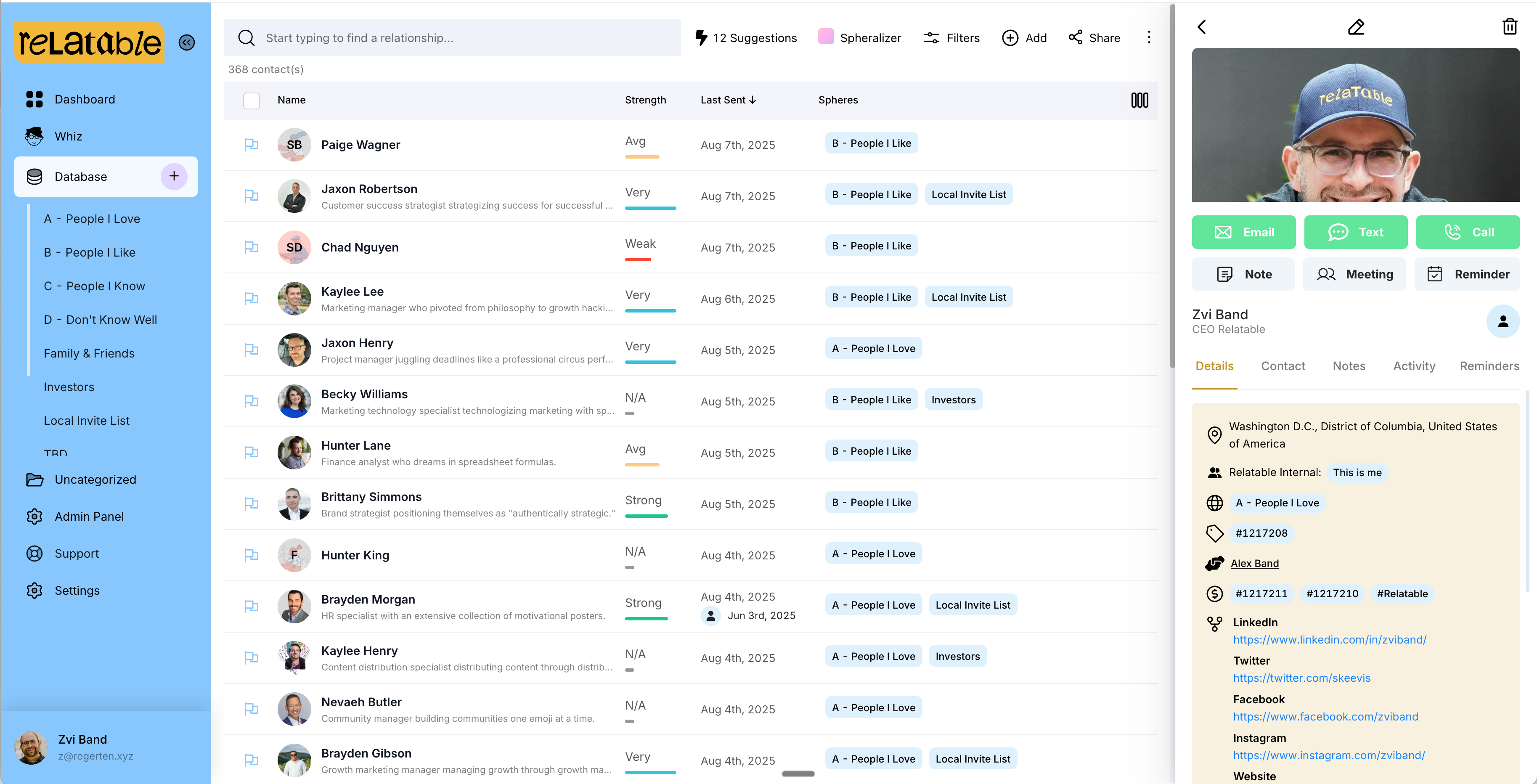1537x784 pixels.
Task: Select all contacts using the header checkbox
Action: pyautogui.click(x=251, y=101)
